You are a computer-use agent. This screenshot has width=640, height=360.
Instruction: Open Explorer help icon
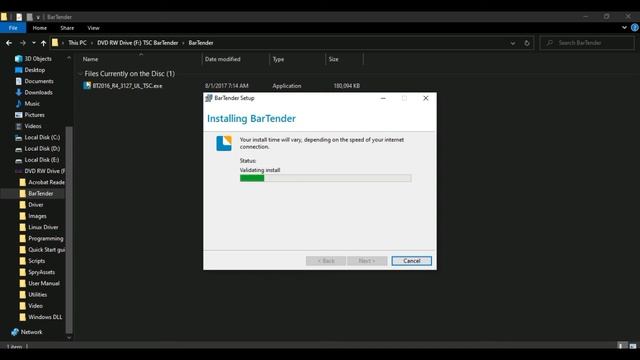(x=635, y=28)
